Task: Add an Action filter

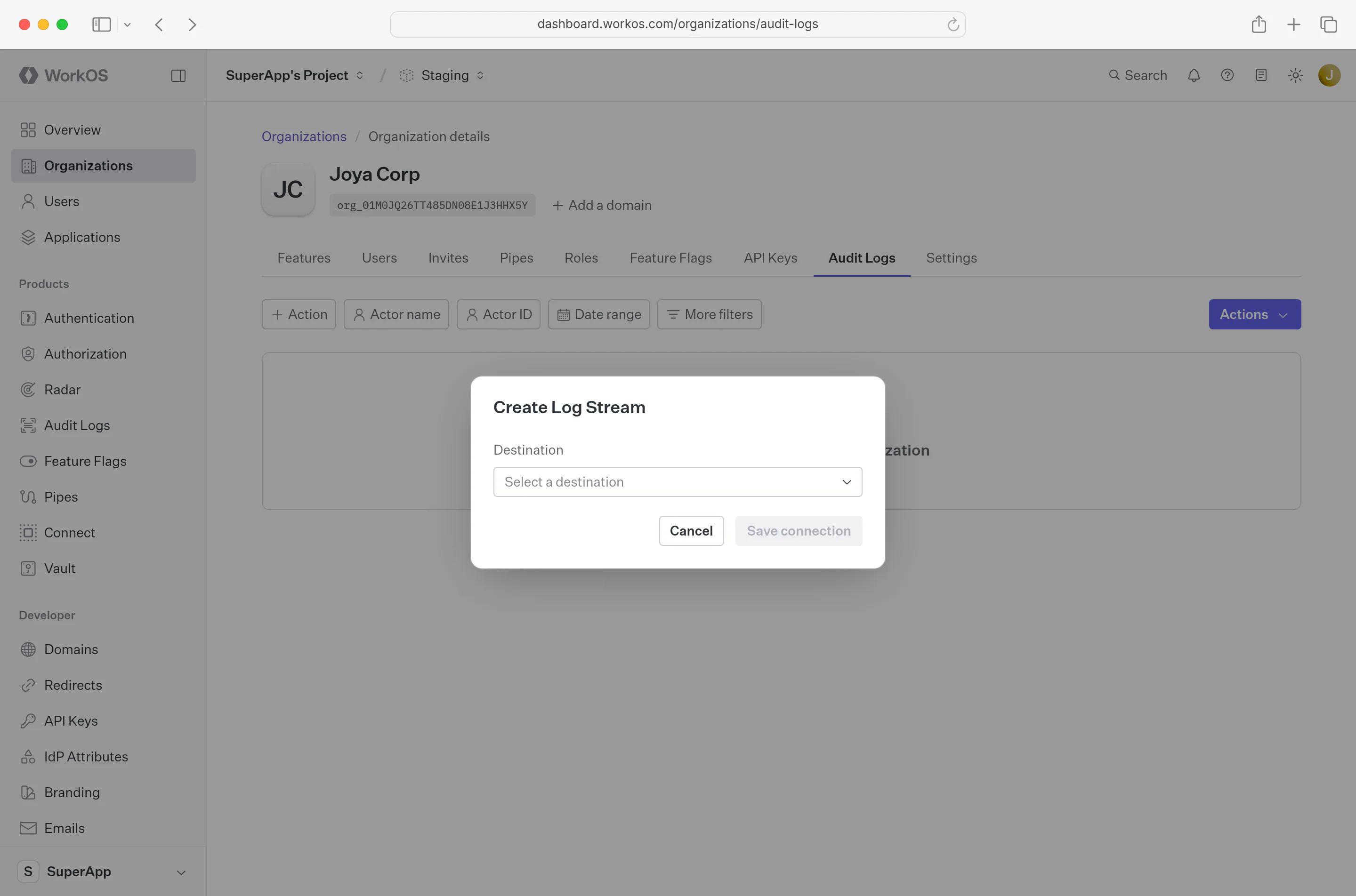Action: 299,314
